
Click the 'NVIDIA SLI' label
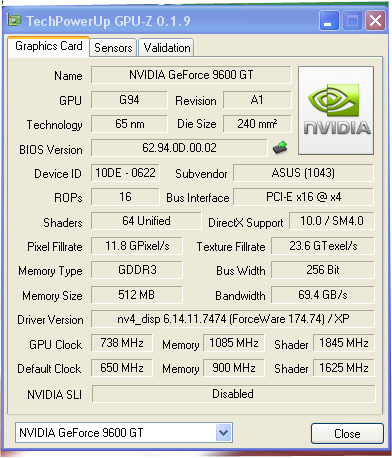[x=54, y=395]
